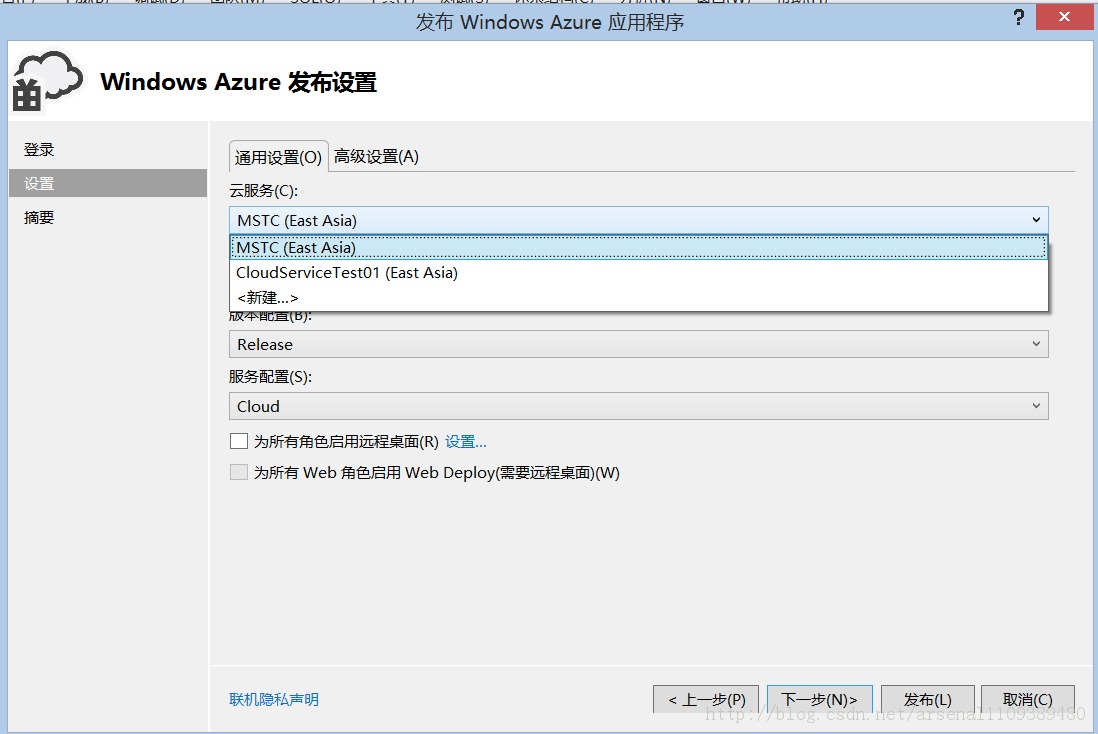Screen dimensions: 1098x734
Task: Open the cloud service MSTC combo box
Action: 639,220
